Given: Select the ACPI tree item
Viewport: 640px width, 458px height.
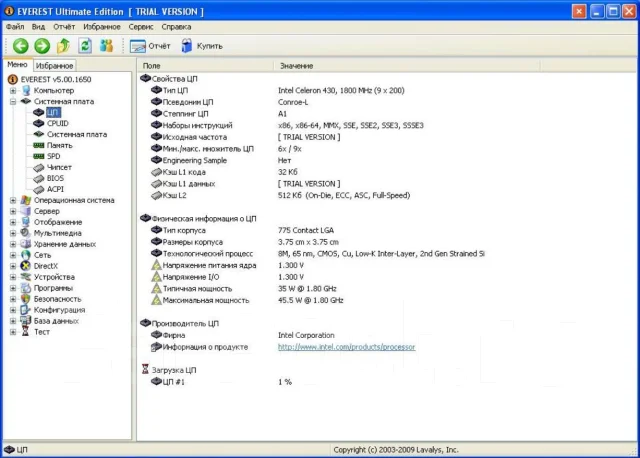Looking at the screenshot, I should pyautogui.click(x=55, y=189).
